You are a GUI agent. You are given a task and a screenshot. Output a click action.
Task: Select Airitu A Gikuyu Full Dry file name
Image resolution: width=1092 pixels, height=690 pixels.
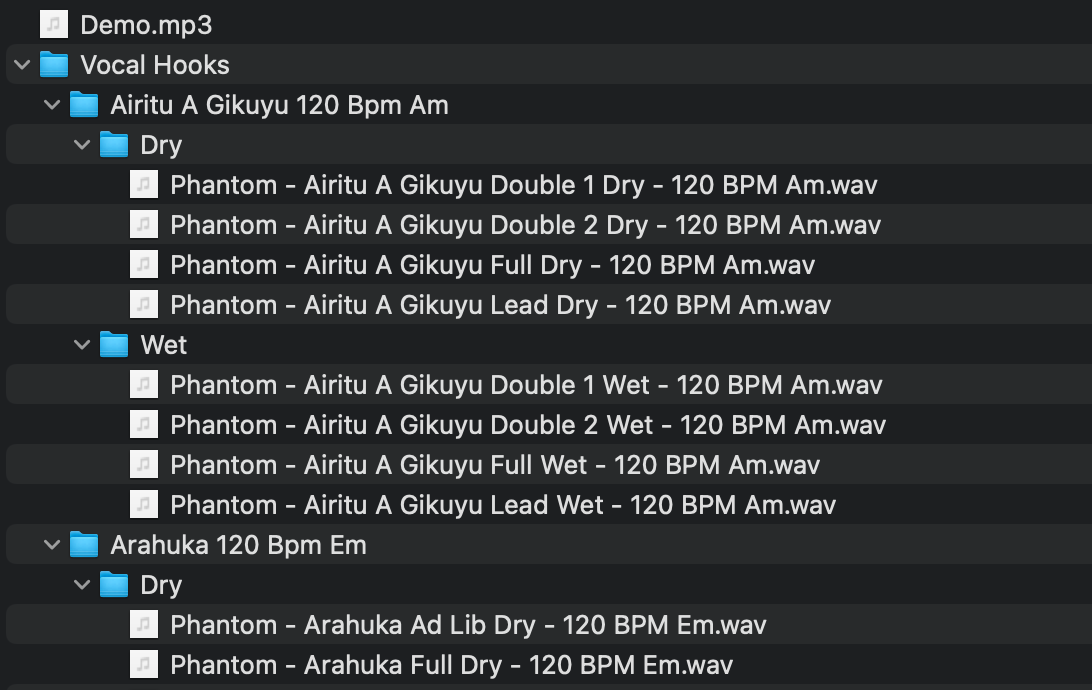(492, 265)
